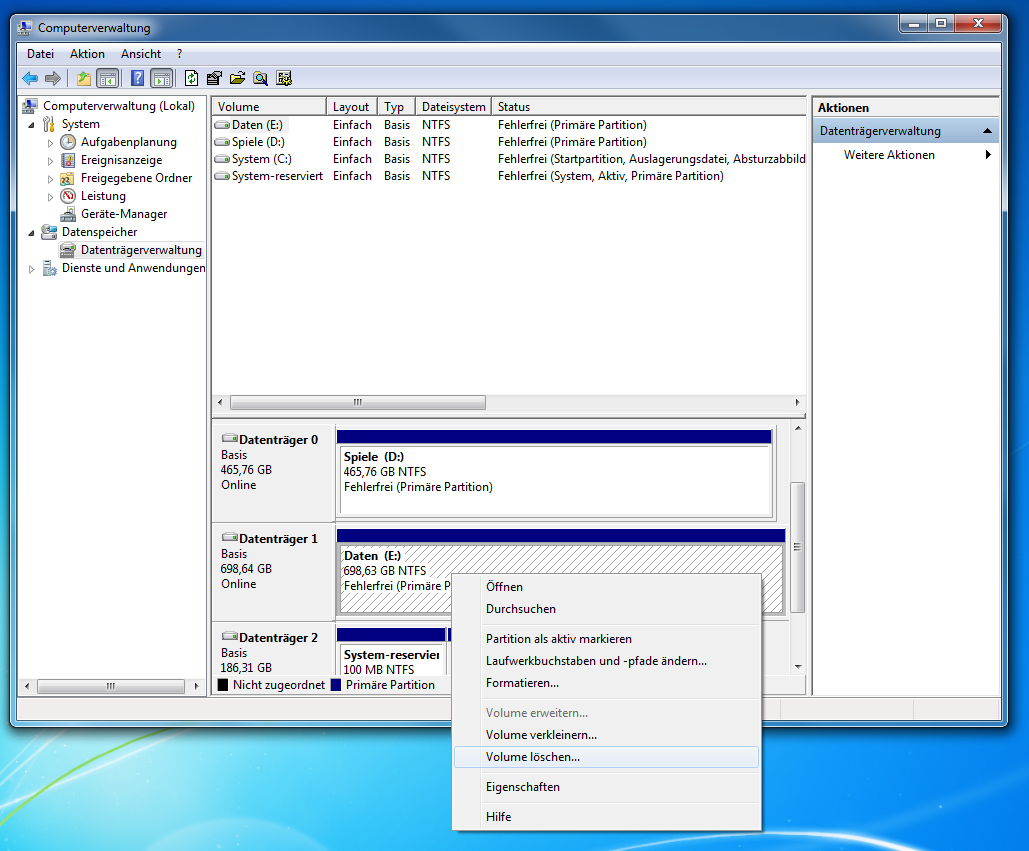Screen dimensions: 1029x851
Task: Expand the Weitere Aktionen submenu arrow
Action: pyautogui.click(x=988, y=155)
